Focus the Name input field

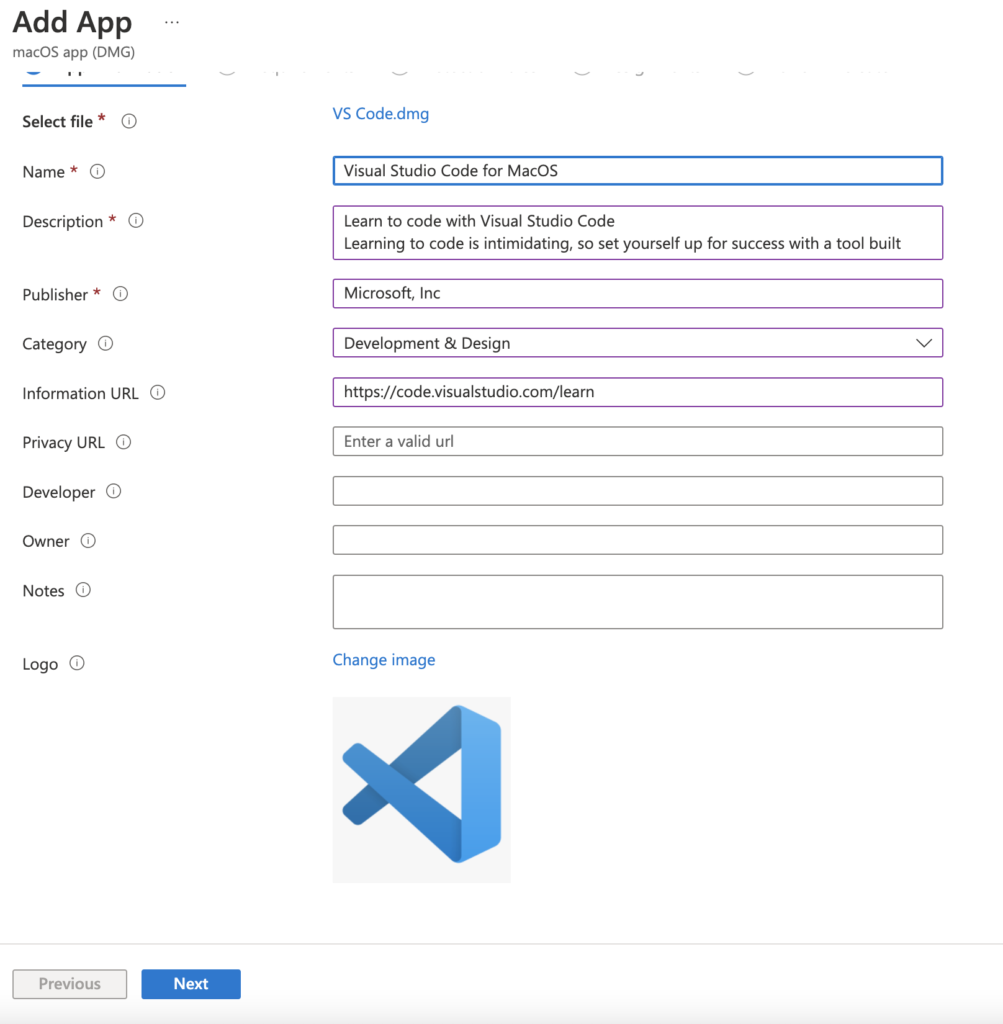tap(637, 170)
